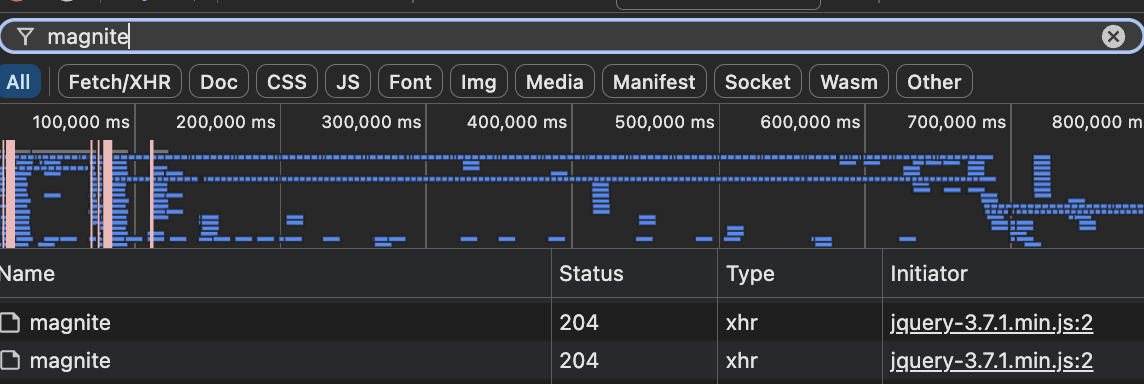Clear the magnite filter text
This screenshot has width=1144, height=384.
click(x=1113, y=37)
